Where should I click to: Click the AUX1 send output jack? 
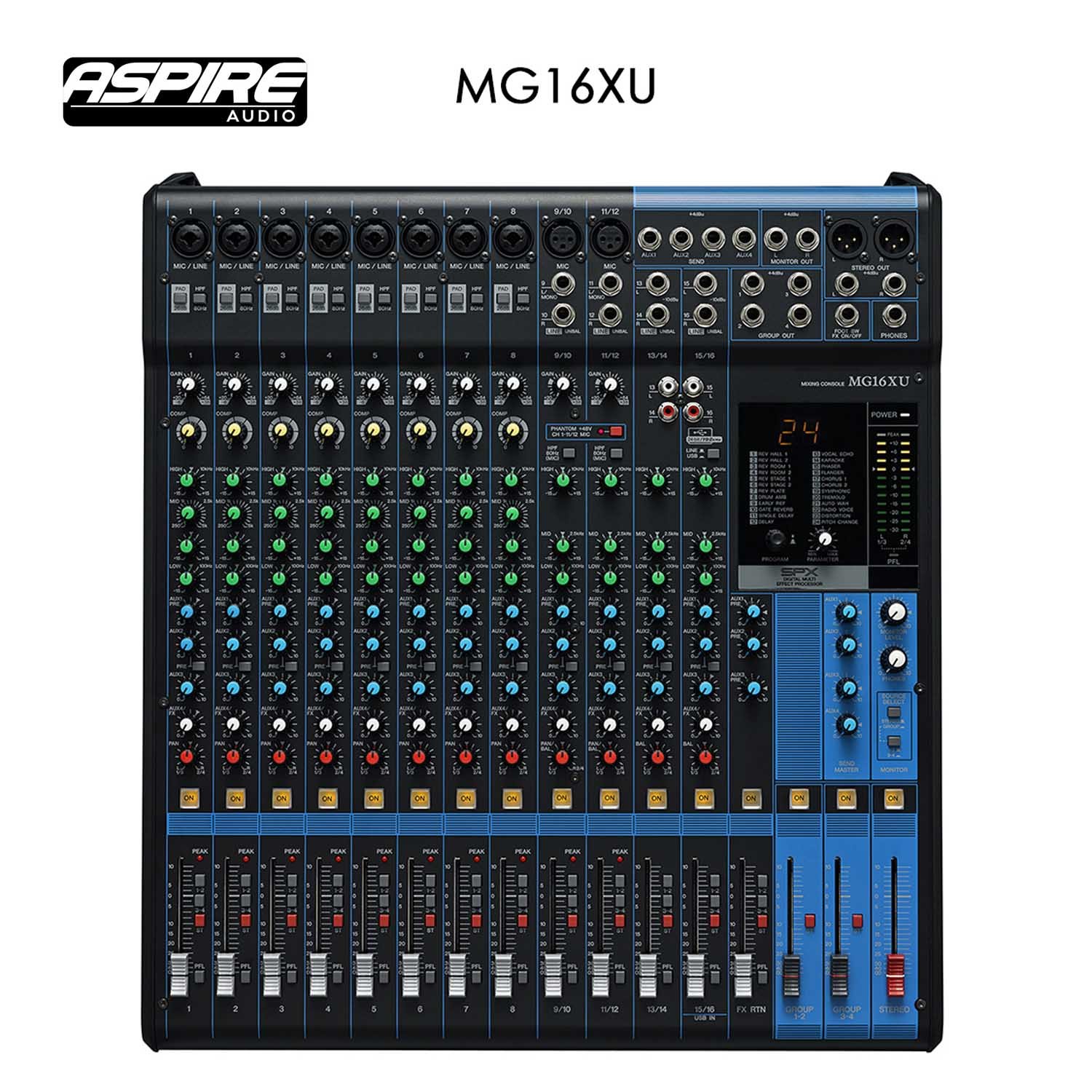point(650,237)
